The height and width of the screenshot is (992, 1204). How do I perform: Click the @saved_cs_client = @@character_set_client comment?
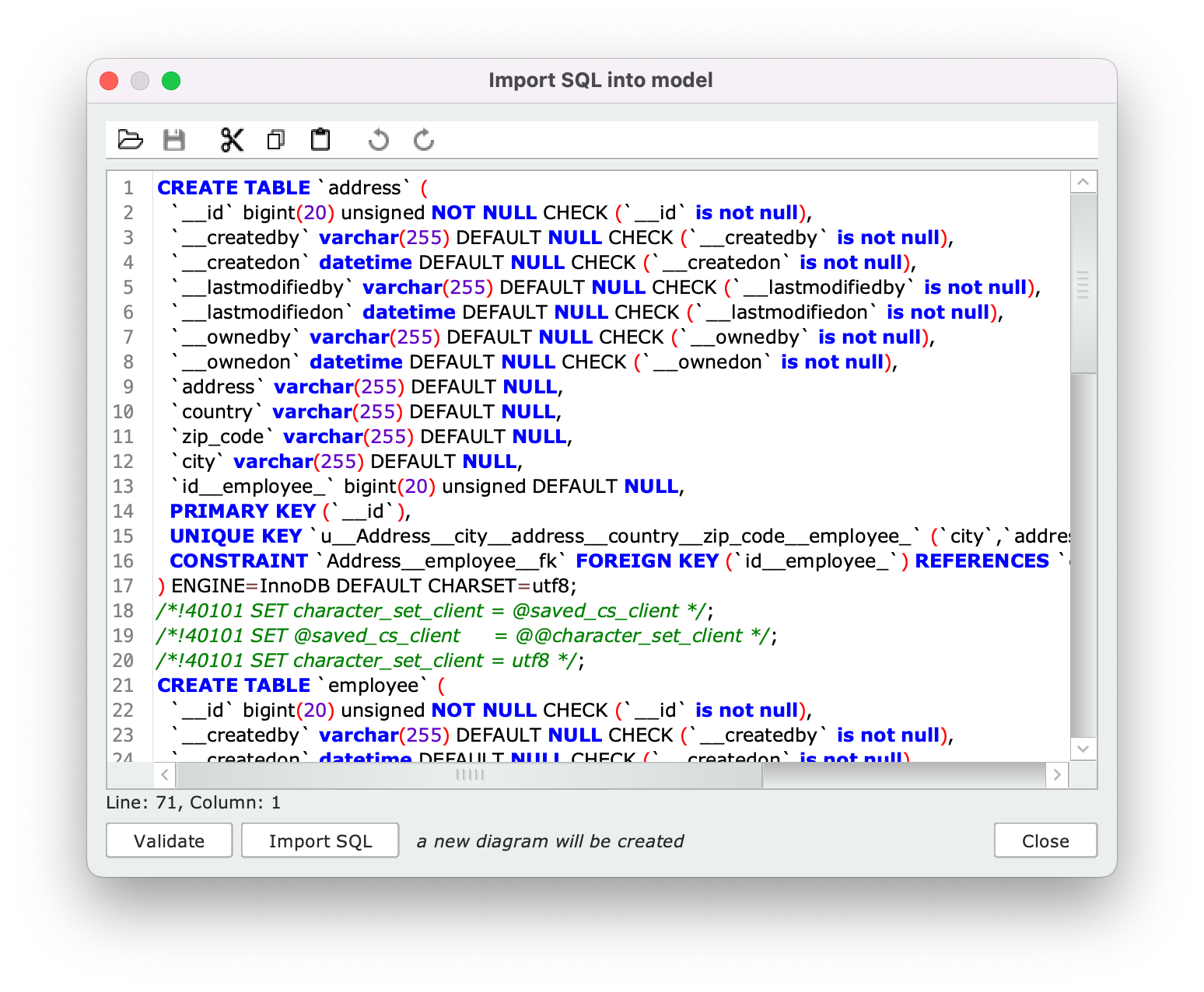point(467,636)
